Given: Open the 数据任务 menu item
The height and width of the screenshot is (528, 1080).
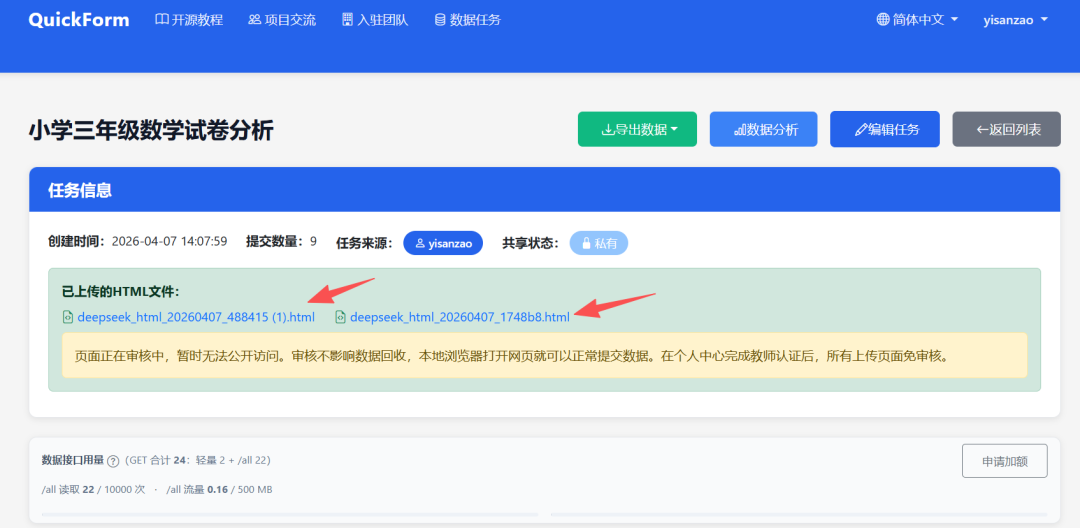Looking at the screenshot, I should point(467,20).
